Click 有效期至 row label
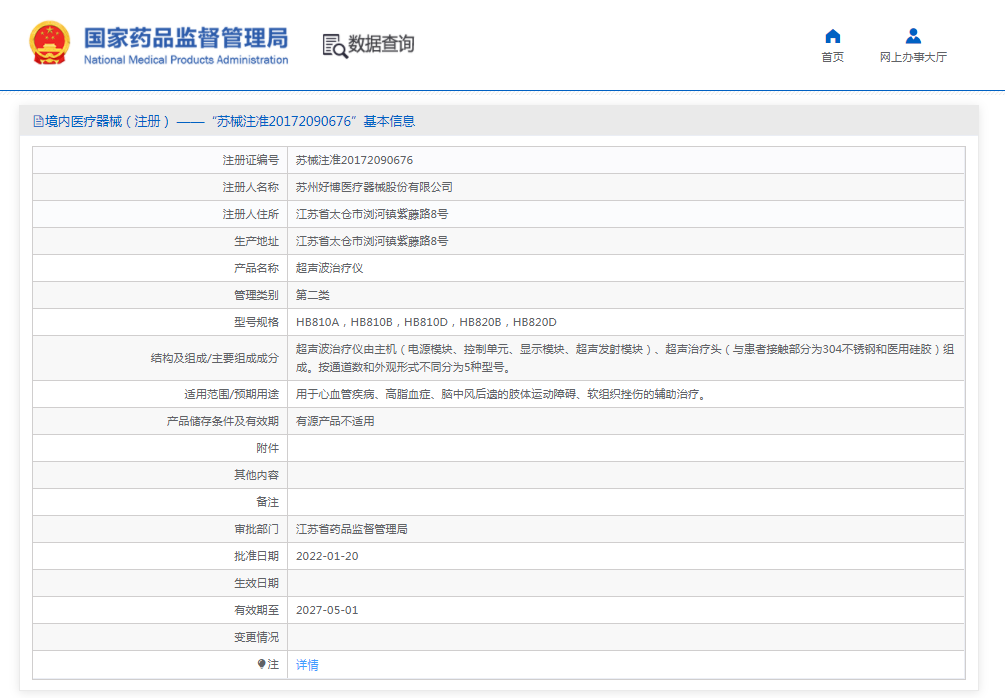The width and height of the screenshot is (1005, 698). (x=256, y=610)
